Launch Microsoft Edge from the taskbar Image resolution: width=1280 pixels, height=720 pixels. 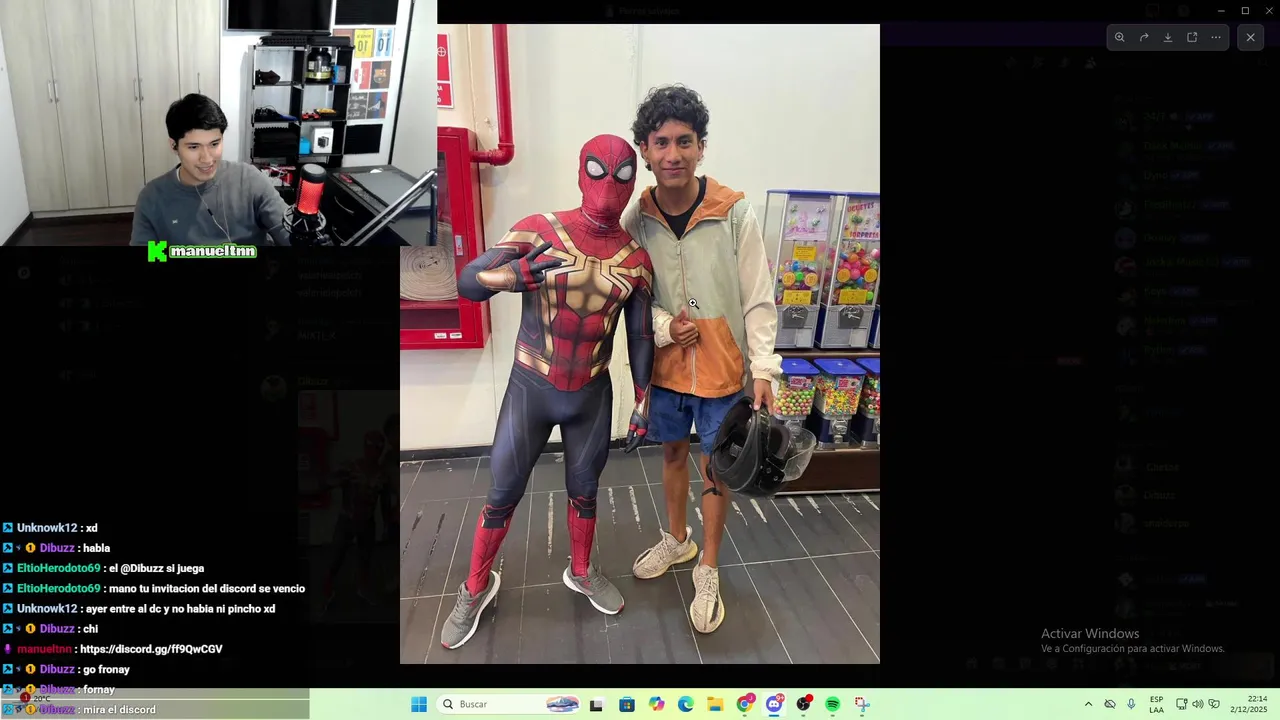click(x=686, y=704)
